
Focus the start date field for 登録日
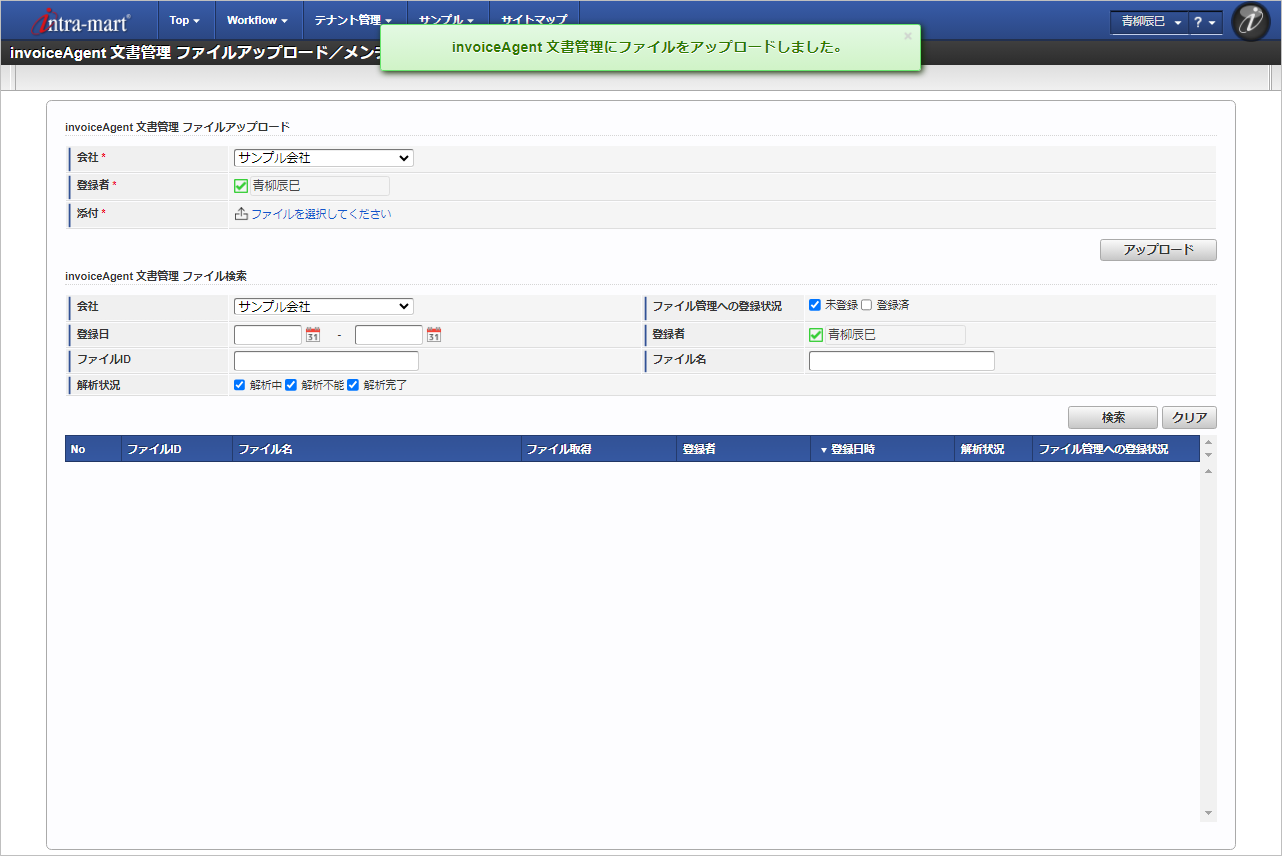point(268,335)
